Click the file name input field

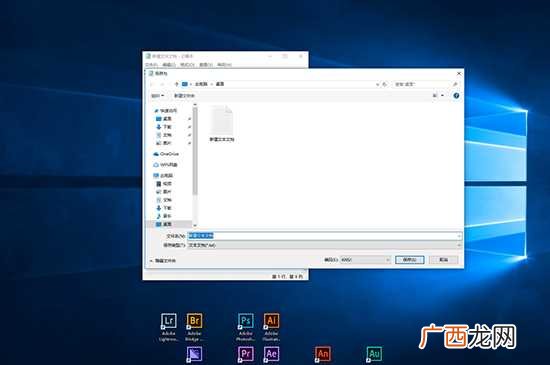(x=325, y=236)
